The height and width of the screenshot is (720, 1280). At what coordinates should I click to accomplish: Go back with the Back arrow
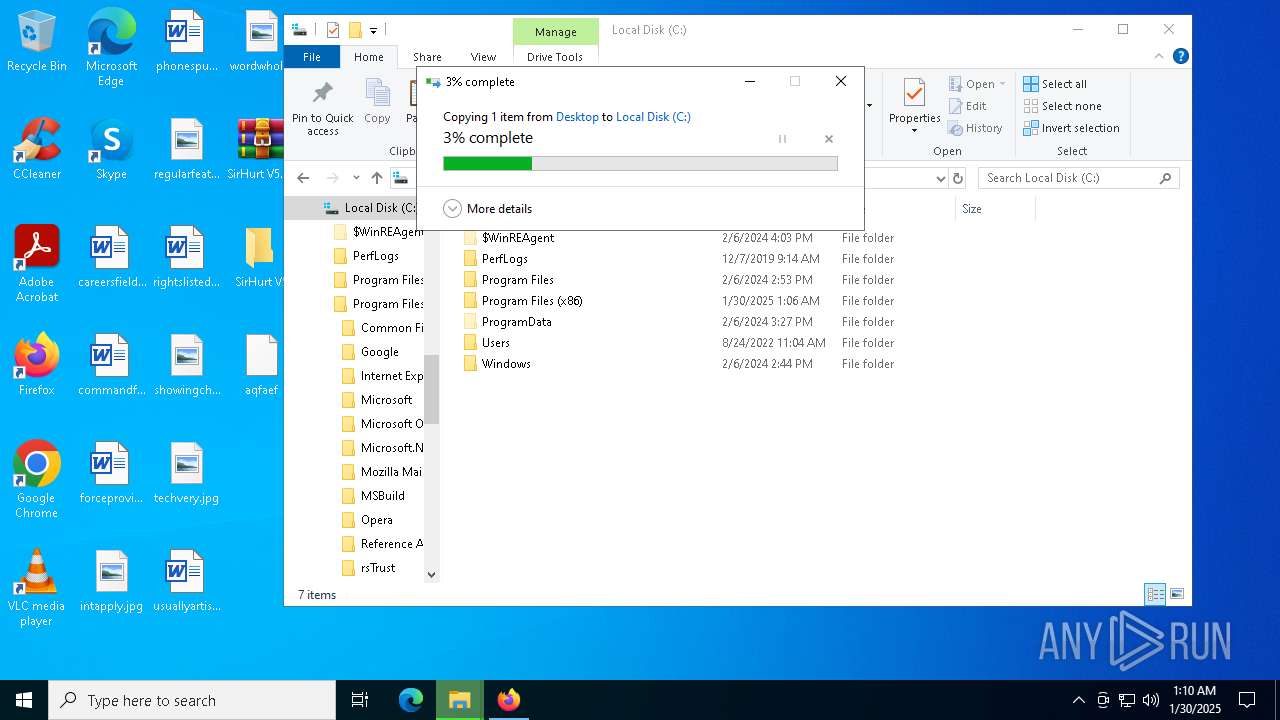click(303, 178)
